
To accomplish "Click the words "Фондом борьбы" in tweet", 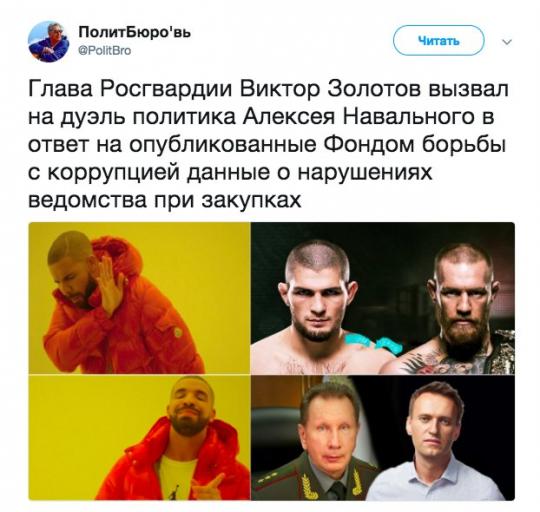I will (414, 145).
